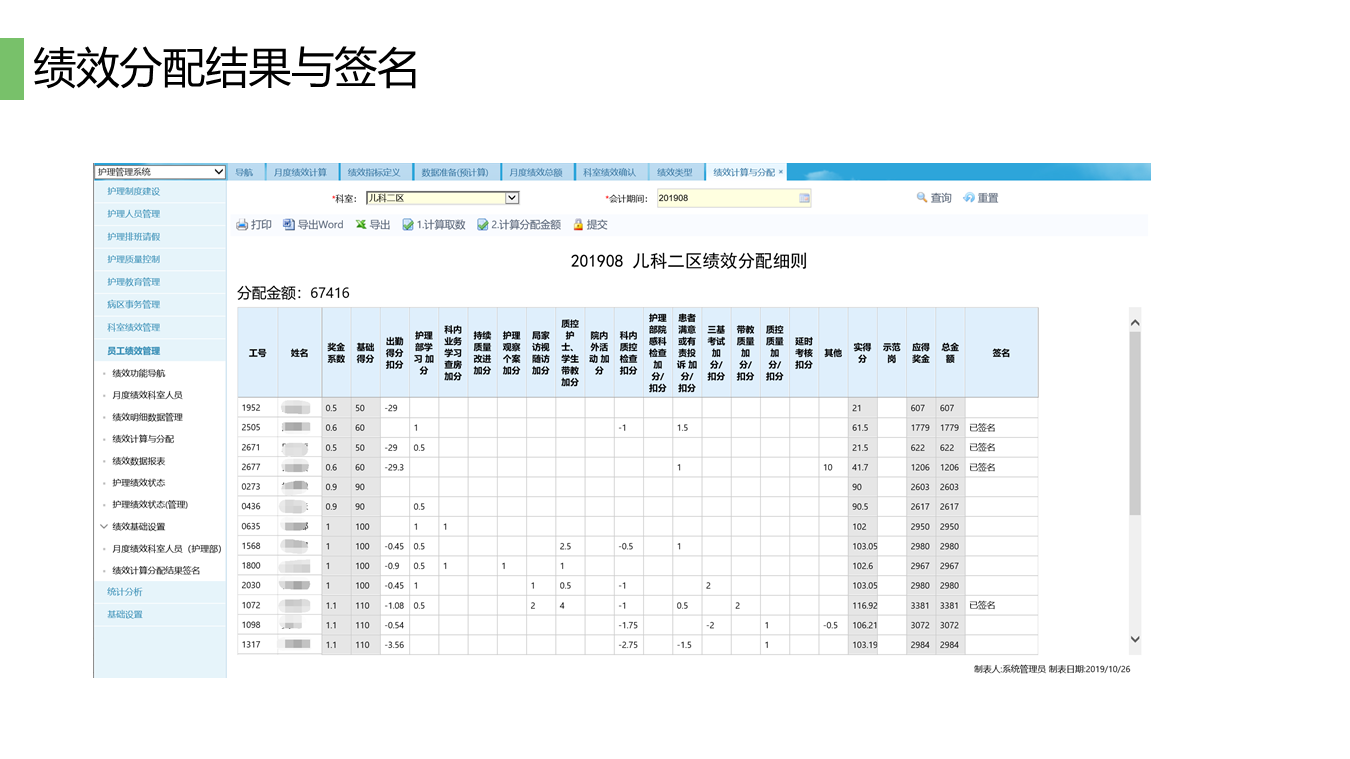Screen dimensions: 1350x759
Task: Click the calendar icon beside 会计期间 field
Action: pos(804,197)
